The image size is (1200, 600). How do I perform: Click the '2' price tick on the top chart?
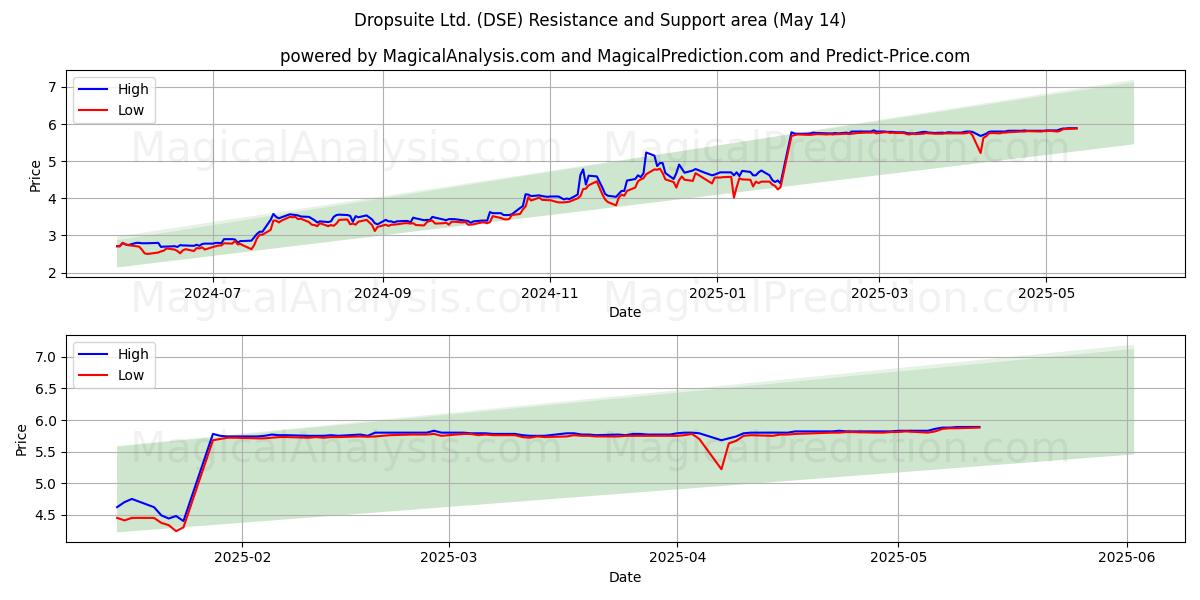[54, 273]
